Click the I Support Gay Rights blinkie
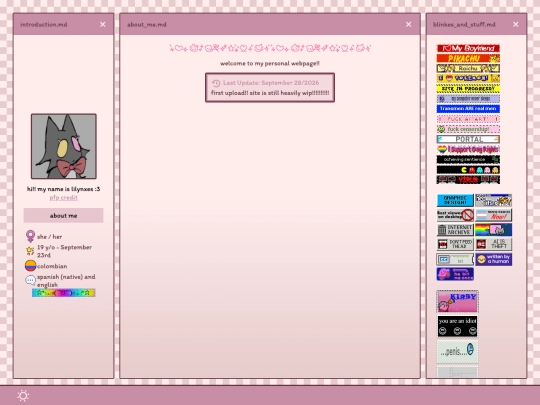This screenshot has height=405, width=540. tap(468, 149)
